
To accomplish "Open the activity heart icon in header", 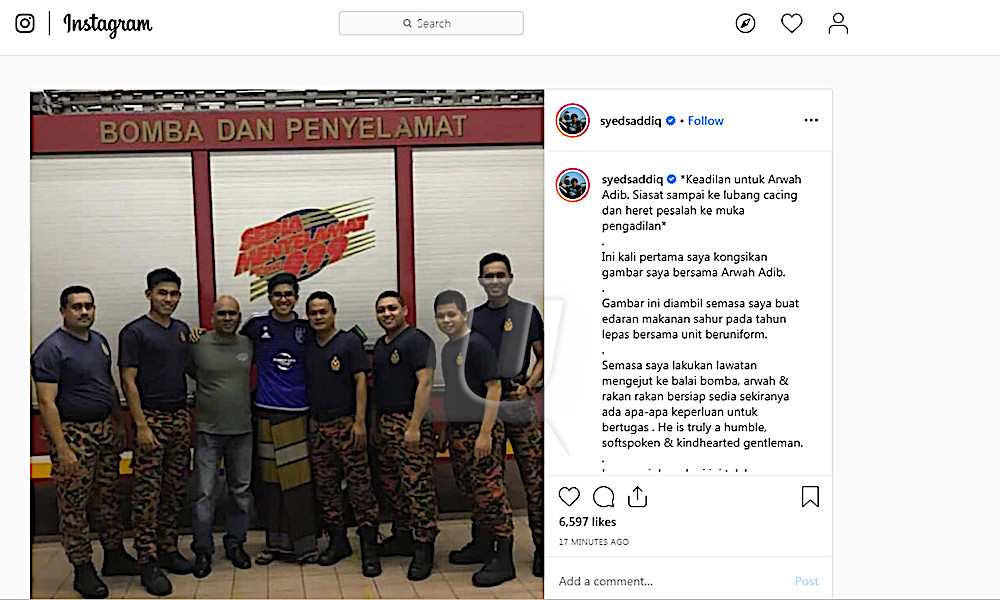I will pos(791,24).
